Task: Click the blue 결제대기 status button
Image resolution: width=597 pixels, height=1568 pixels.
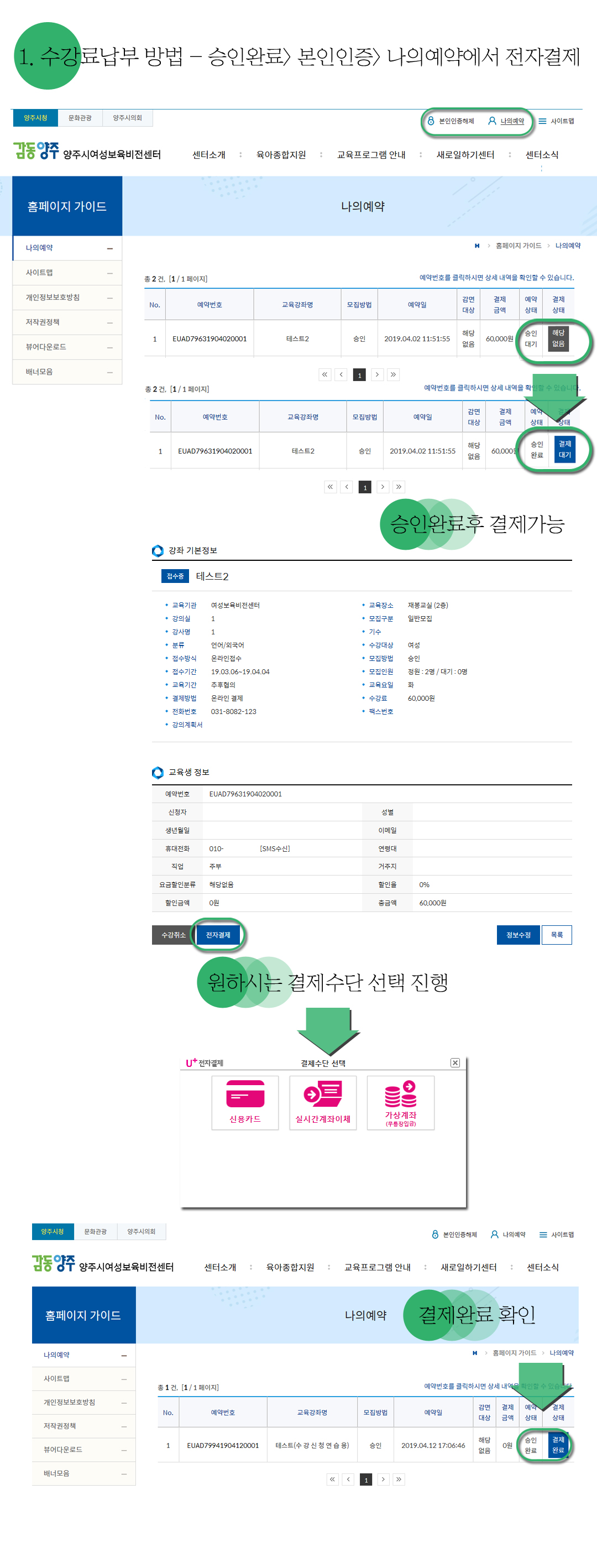Action: pos(565,449)
